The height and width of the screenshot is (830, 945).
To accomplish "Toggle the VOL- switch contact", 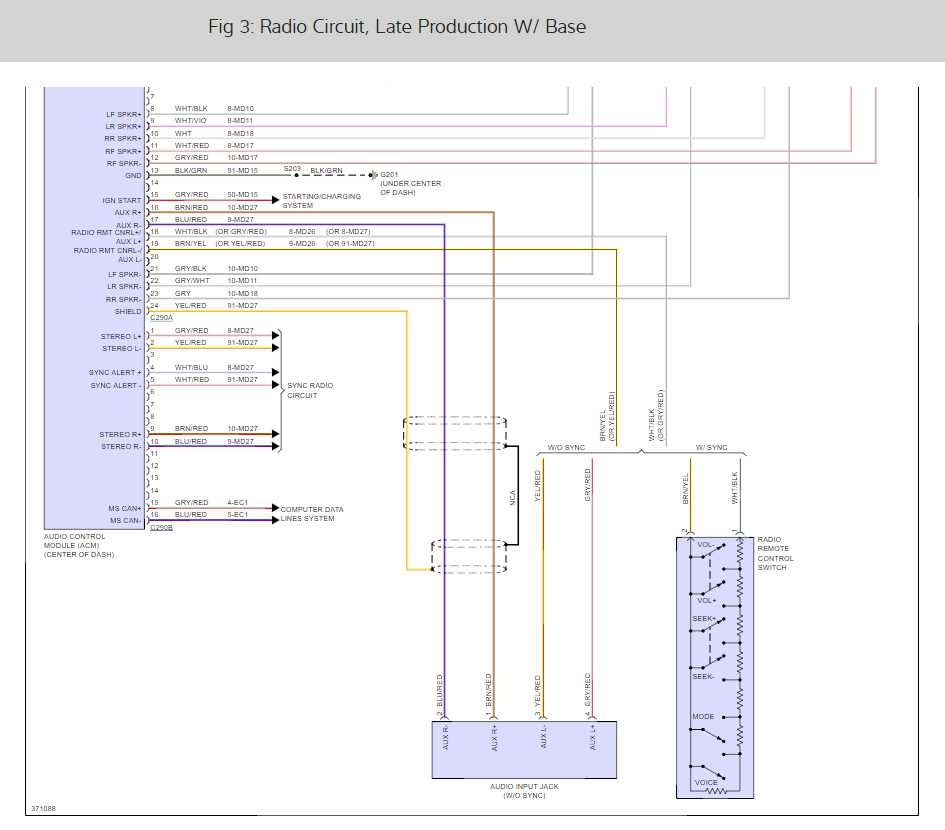I will coord(710,551).
